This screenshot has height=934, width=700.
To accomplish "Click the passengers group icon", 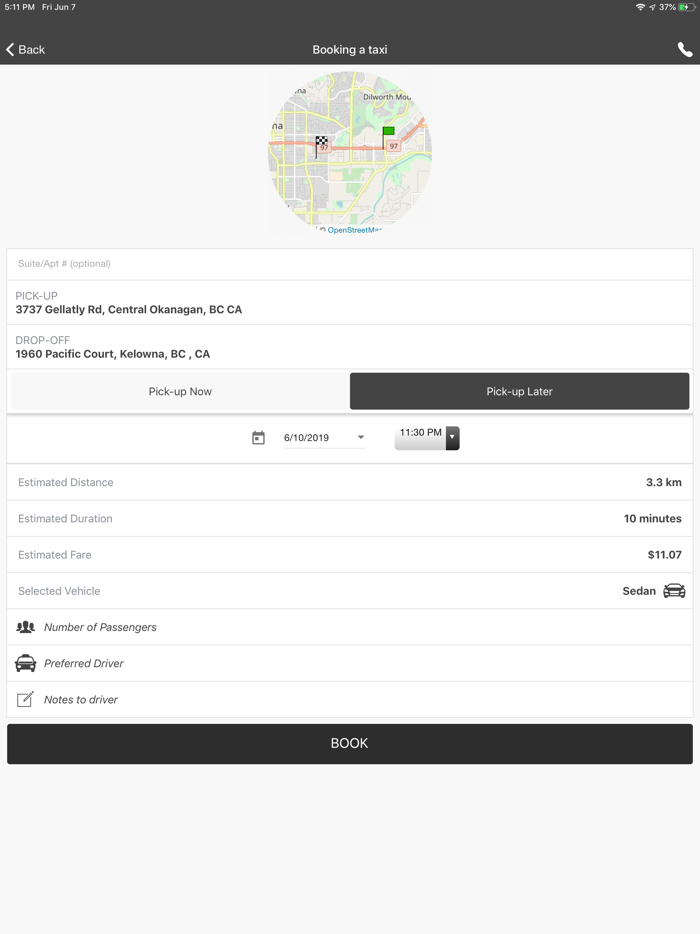I will point(26,627).
